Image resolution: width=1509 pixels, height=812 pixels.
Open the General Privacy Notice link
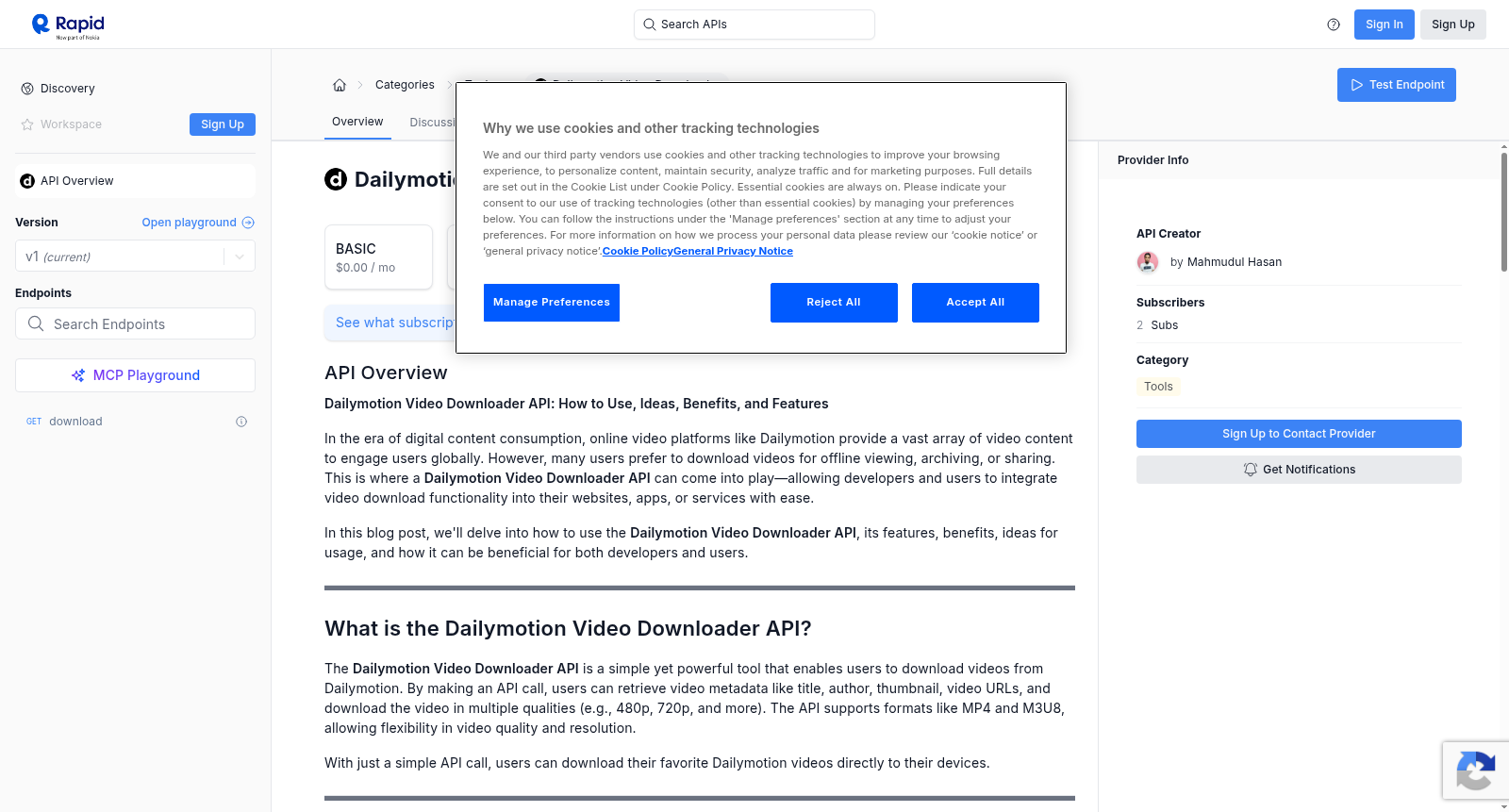coord(733,251)
